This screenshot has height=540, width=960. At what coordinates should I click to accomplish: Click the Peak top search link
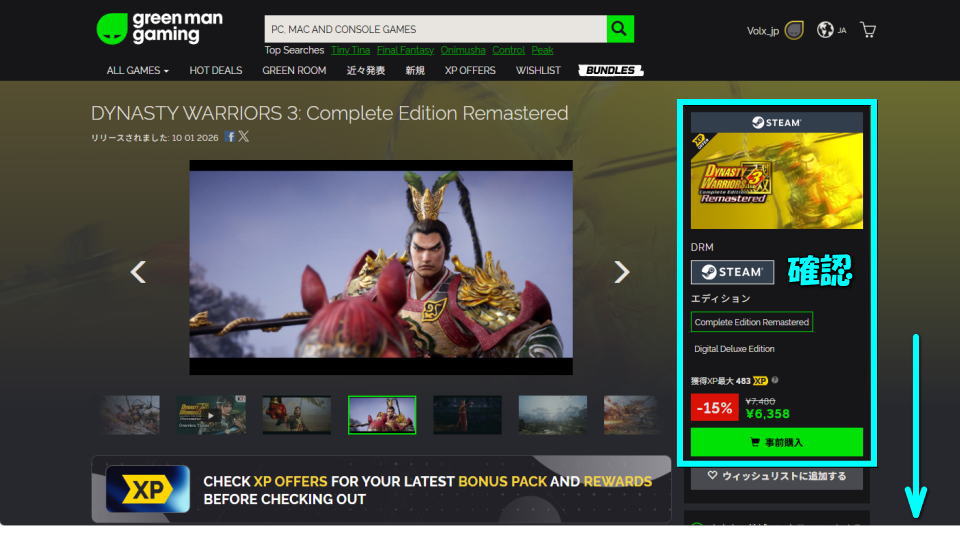pos(542,50)
